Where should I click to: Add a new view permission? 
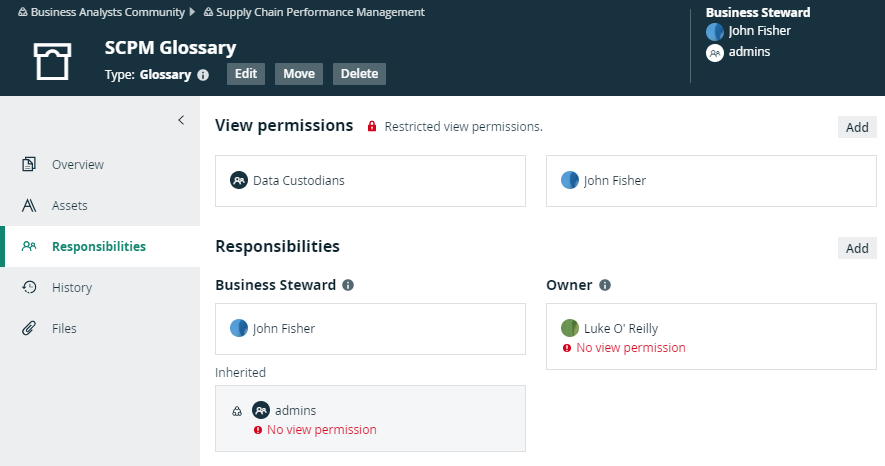(857, 127)
